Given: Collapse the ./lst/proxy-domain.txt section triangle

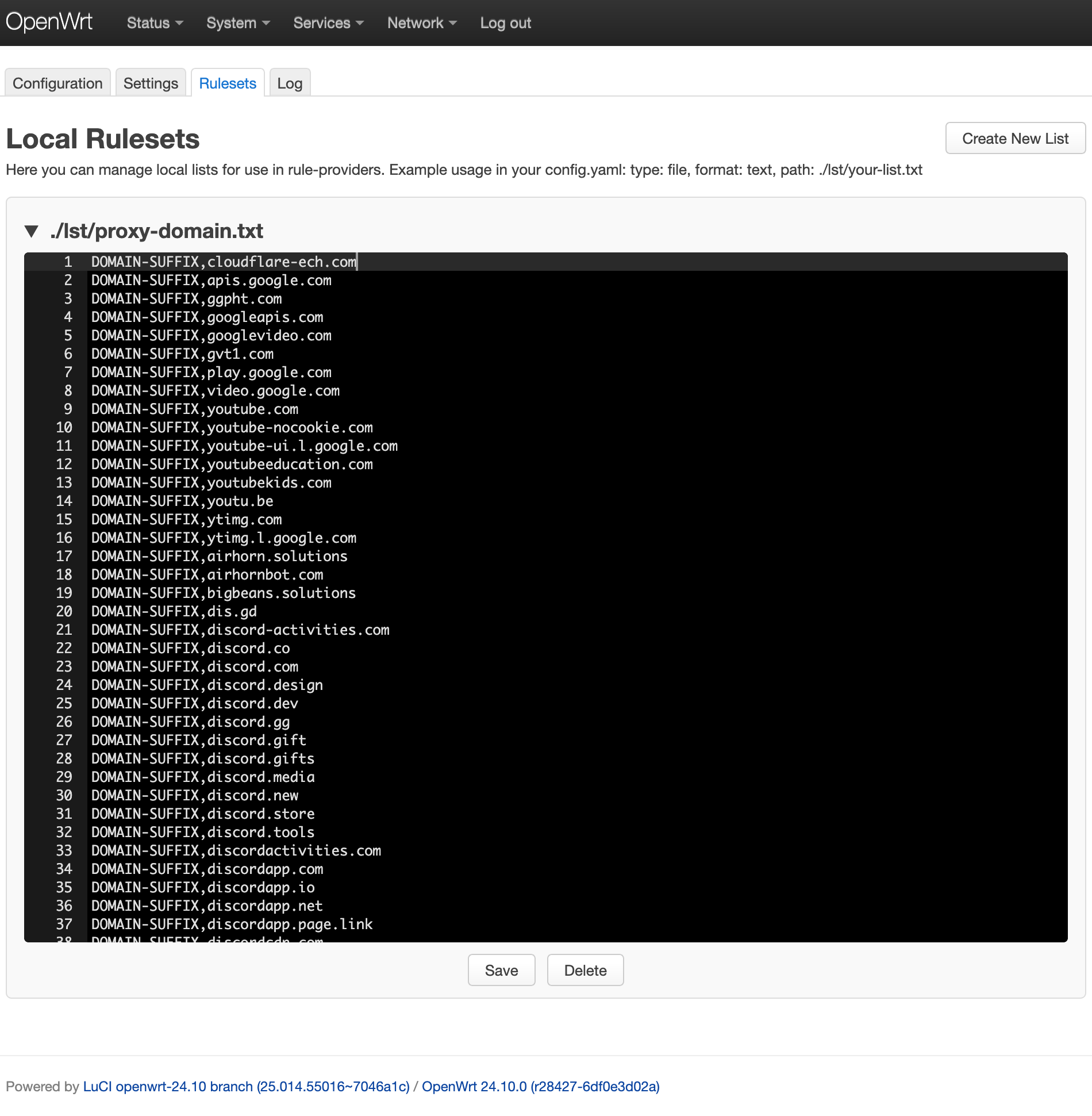Looking at the screenshot, I should click(x=32, y=231).
